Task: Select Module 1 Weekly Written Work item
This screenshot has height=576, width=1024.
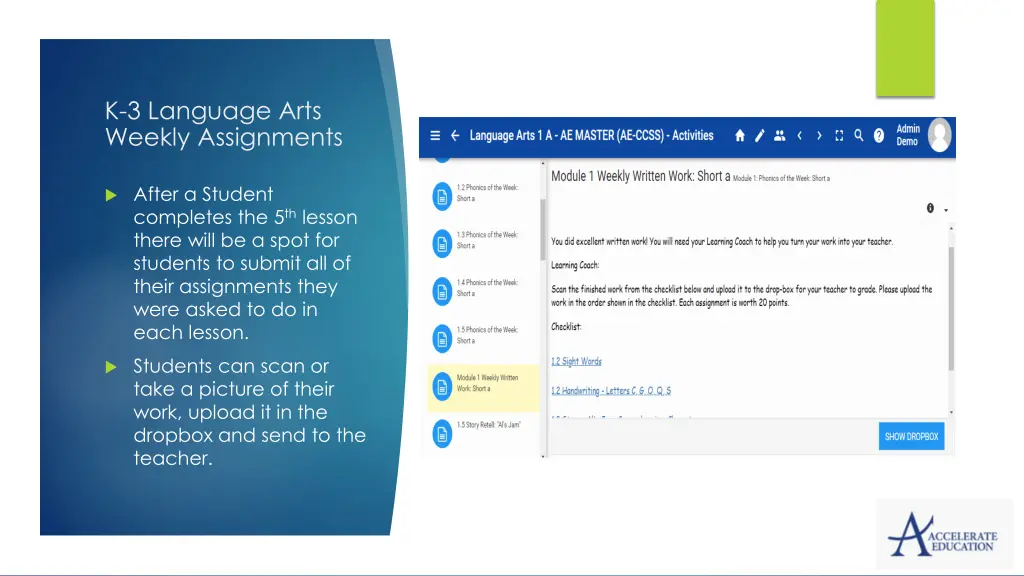Action: click(485, 383)
